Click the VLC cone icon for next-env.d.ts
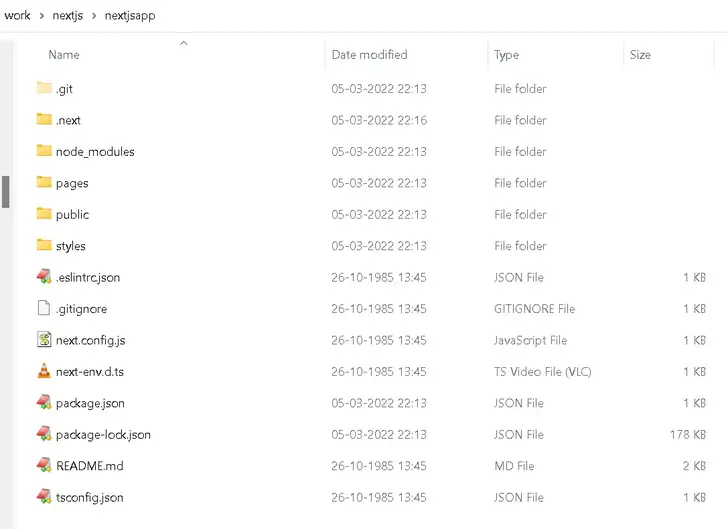Screen dimensions: 728x529 pos(44,372)
